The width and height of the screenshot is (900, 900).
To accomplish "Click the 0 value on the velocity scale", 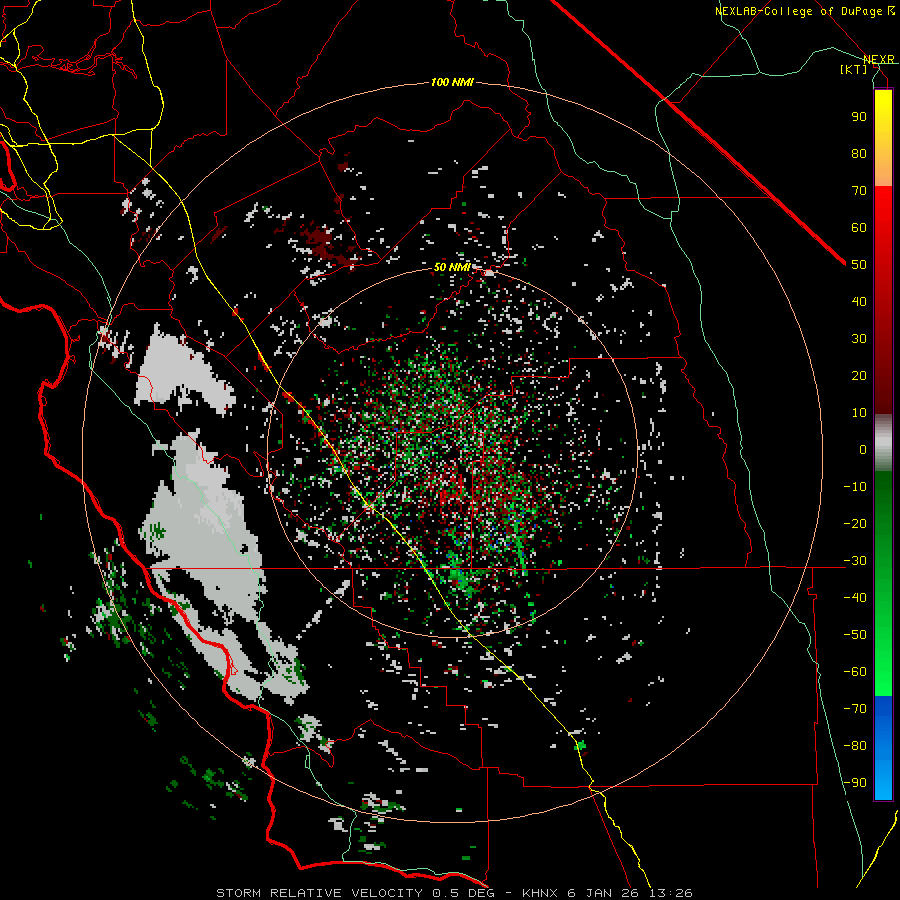I will pyautogui.click(x=863, y=449).
